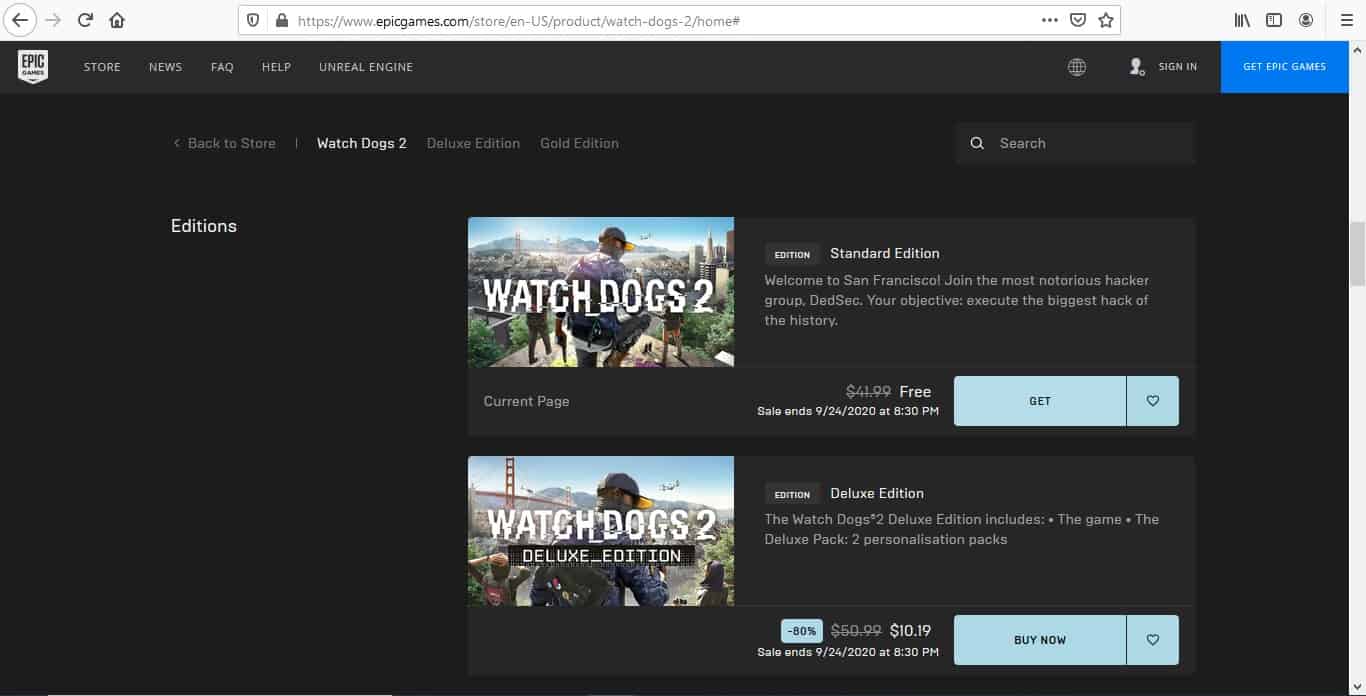The width and height of the screenshot is (1366, 696).
Task: Click the struck-through $50.99 price
Action: point(858,631)
